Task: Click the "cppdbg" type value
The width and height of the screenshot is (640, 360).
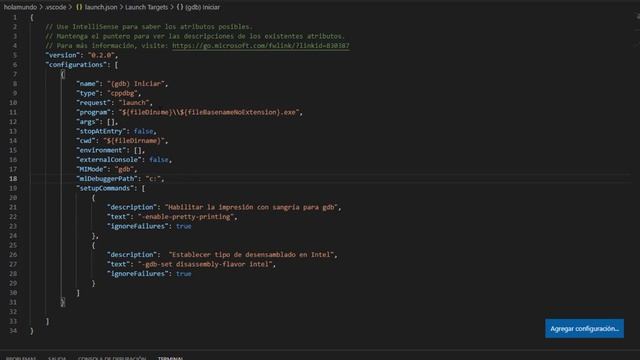Action: [x=122, y=93]
